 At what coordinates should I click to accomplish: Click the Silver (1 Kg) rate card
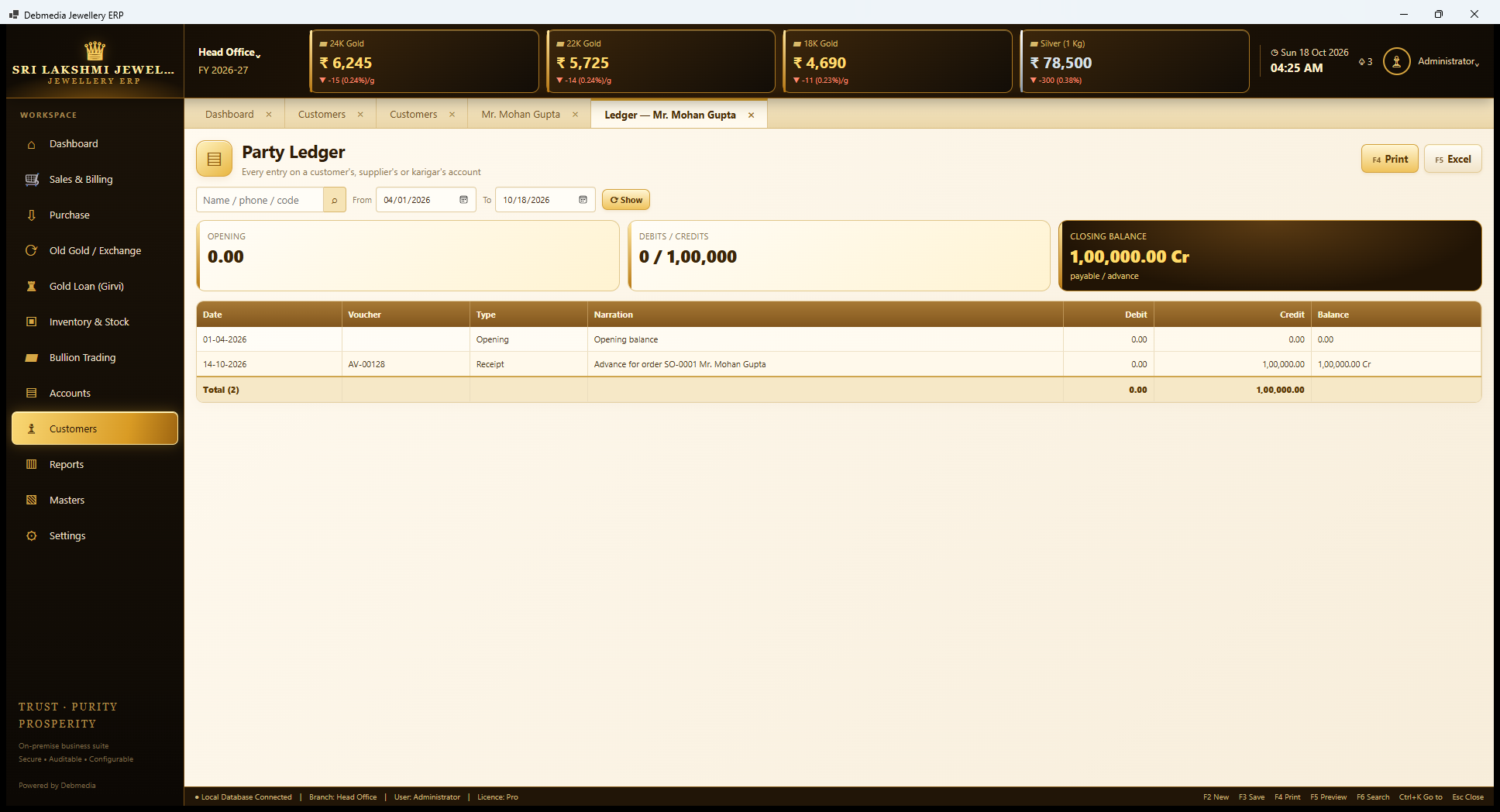point(1134,61)
